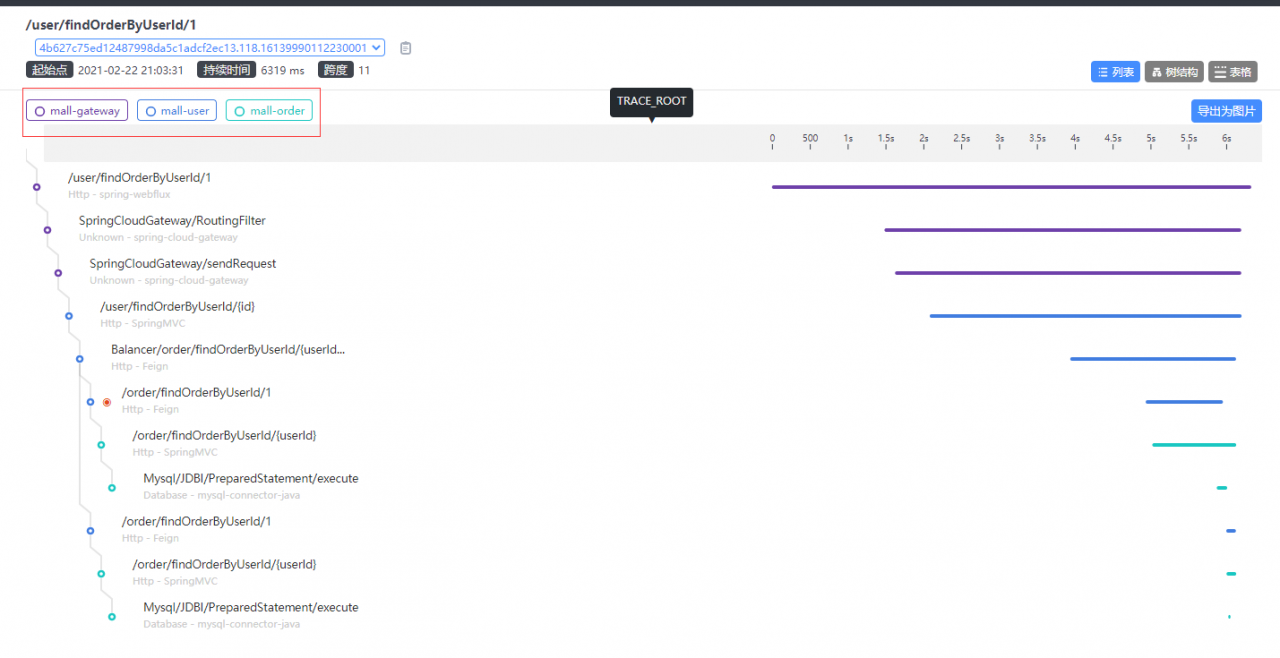1280x658 pixels.
Task: Click the TRACE_ROOT tooltip label
Action: tap(651, 102)
